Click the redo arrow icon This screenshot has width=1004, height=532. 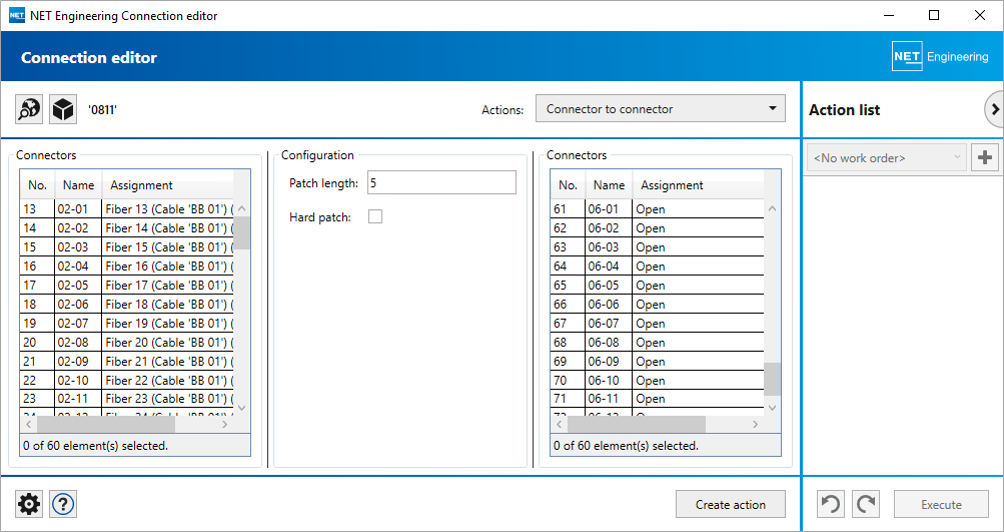tap(866, 504)
